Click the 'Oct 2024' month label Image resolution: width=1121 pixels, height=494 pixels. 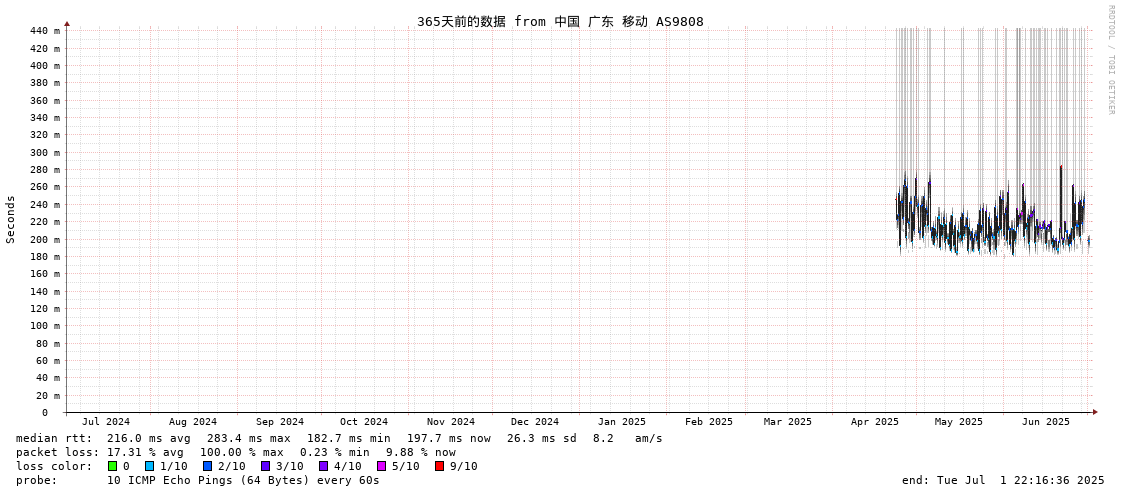(364, 422)
